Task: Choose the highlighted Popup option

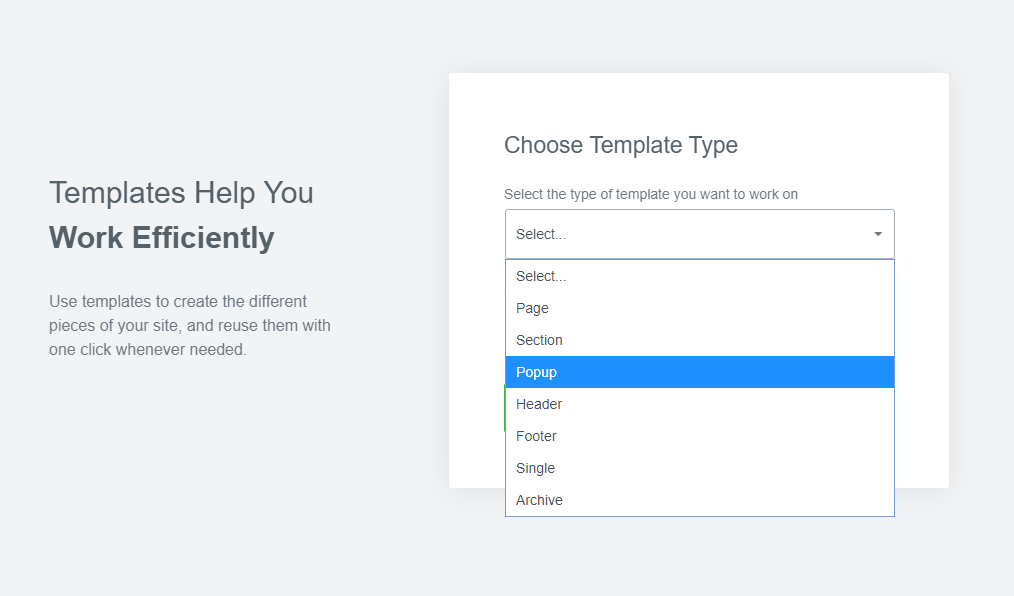Action: coord(700,372)
